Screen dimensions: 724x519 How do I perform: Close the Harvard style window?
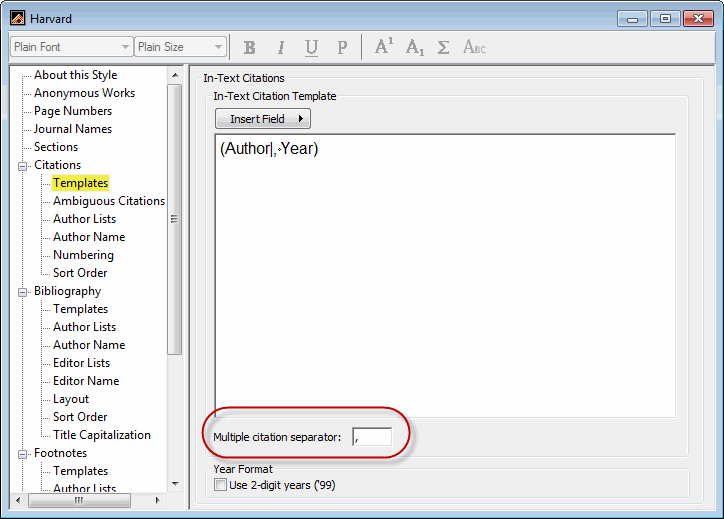click(698, 19)
